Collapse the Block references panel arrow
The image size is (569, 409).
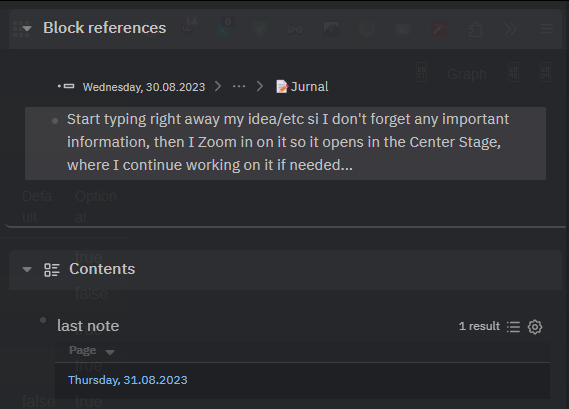[x=27, y=28]
